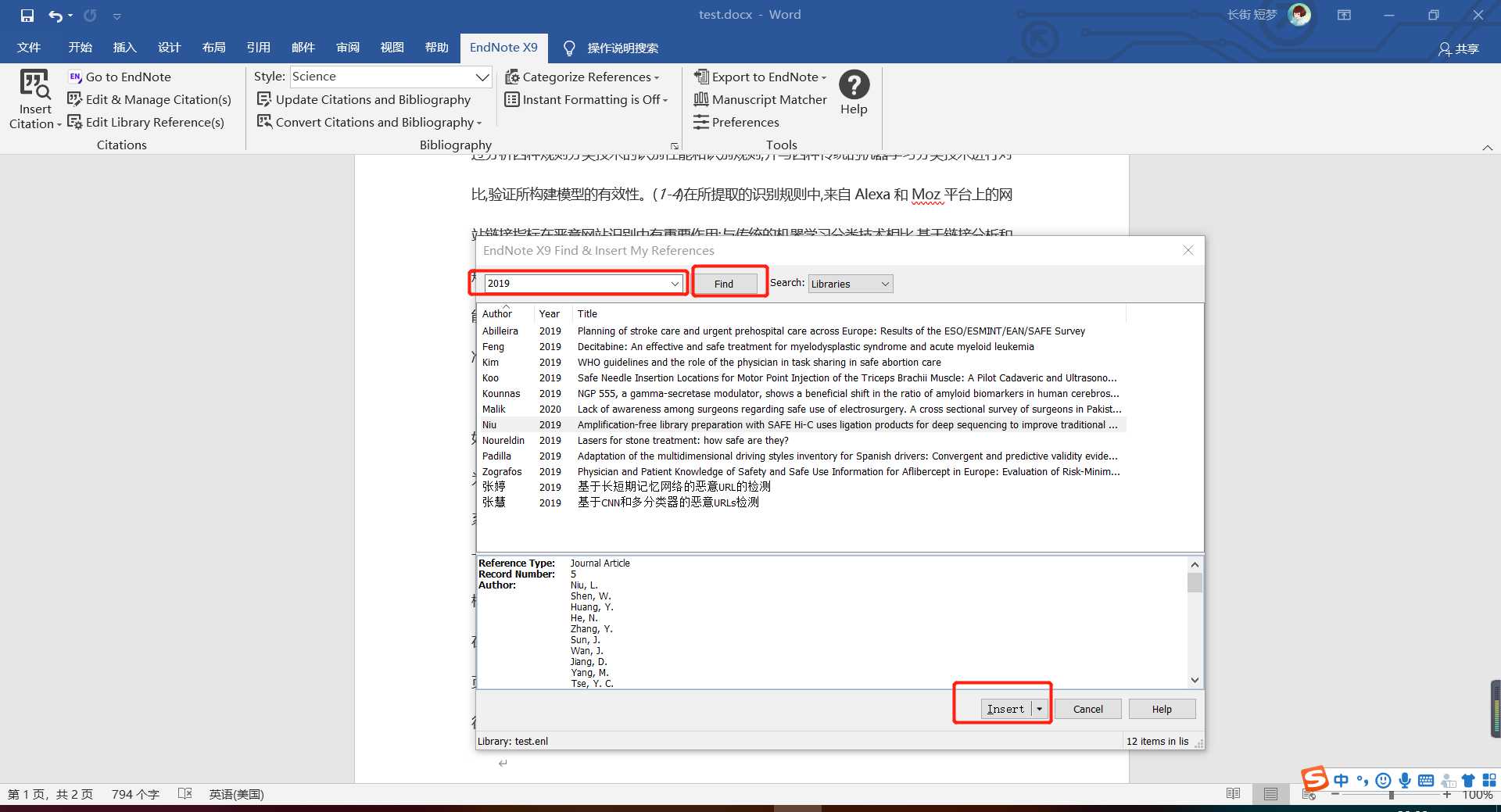This screenshot has width=1501, height=812.
Task: Collapse the ribbon using chevron
Action: [1488, 147]
